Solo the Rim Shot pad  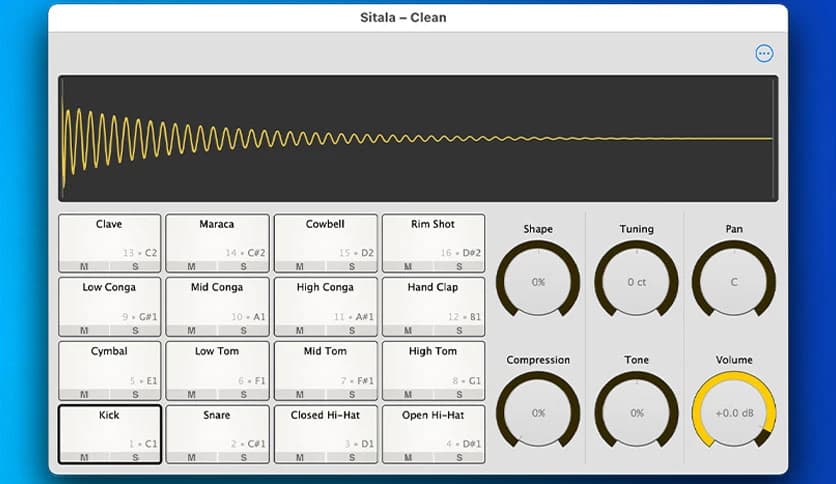click(459, 267)
